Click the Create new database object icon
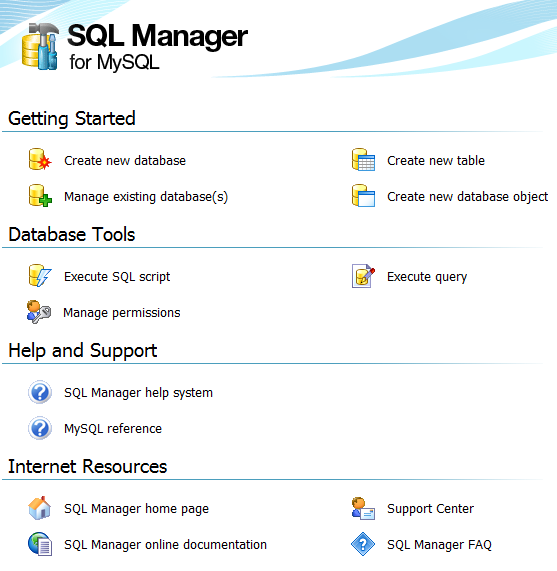 (x=363, y=196)
